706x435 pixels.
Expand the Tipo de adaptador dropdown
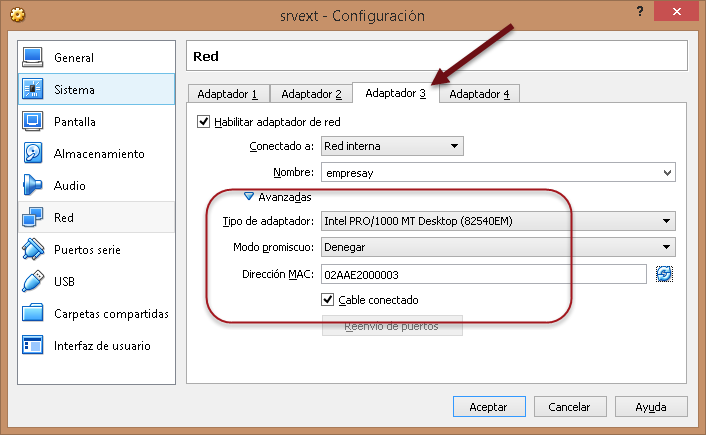[x=497, y=221]
